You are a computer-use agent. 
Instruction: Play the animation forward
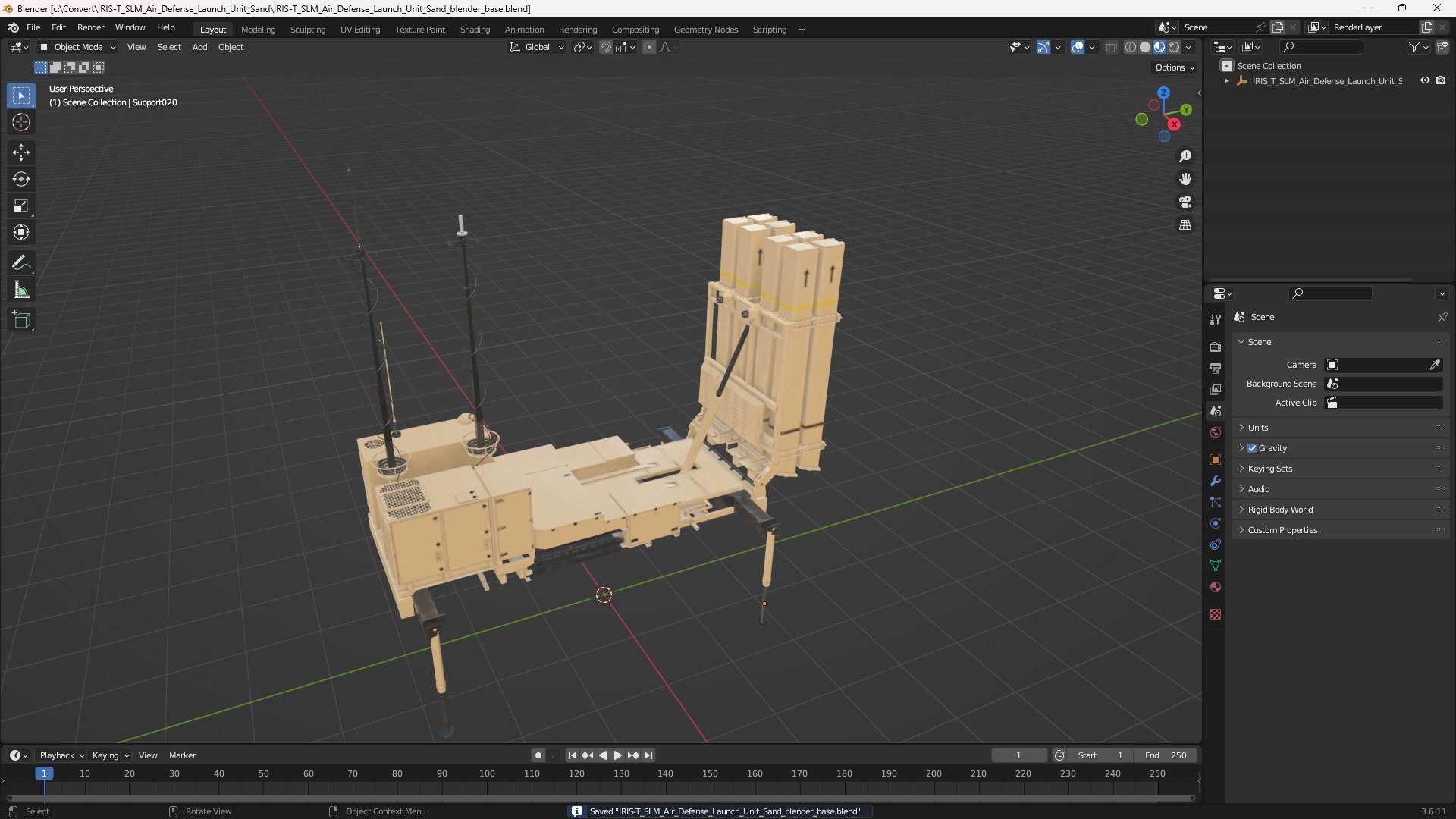617,755
